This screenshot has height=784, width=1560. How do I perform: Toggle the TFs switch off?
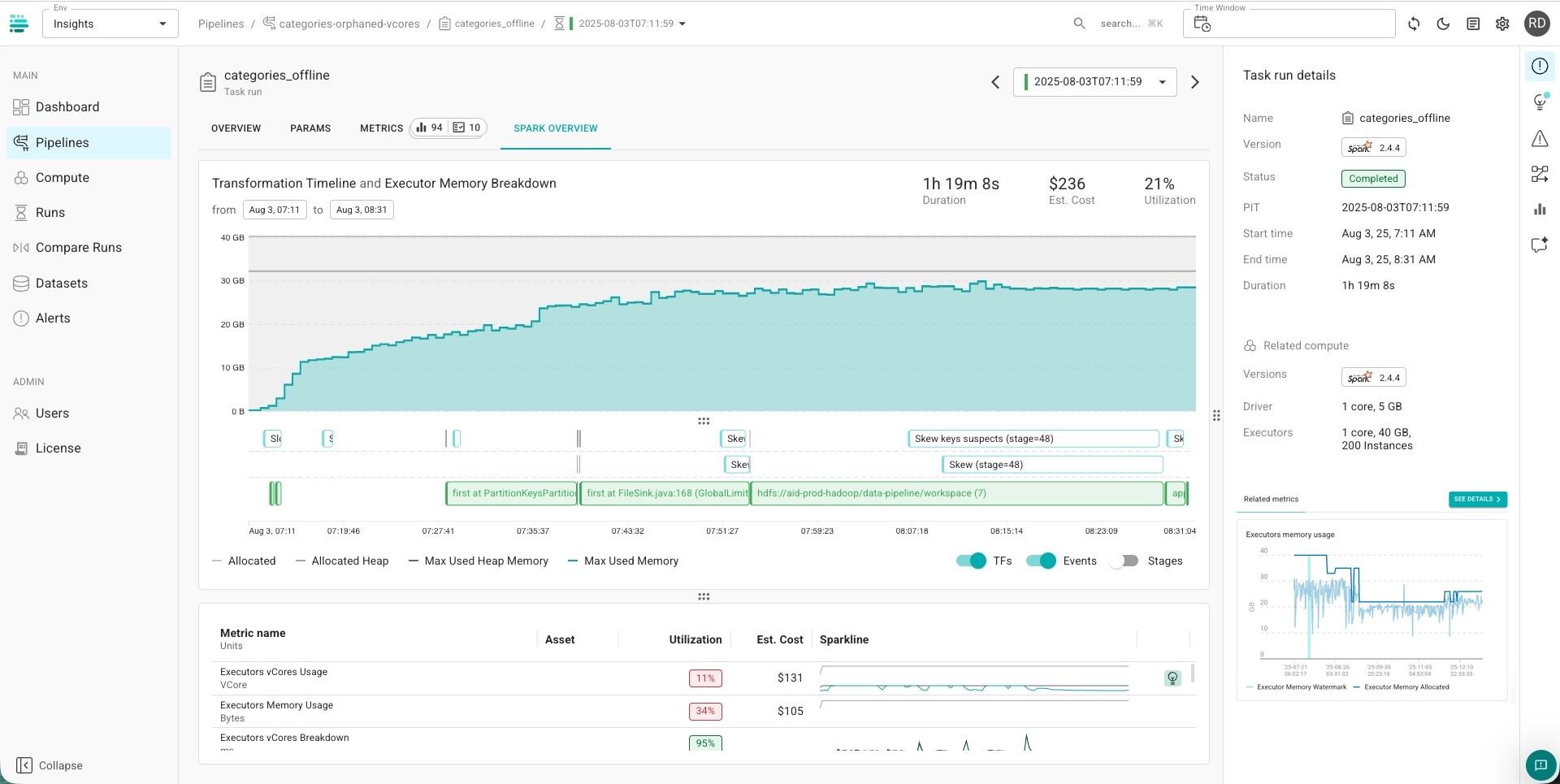(971, 561)
